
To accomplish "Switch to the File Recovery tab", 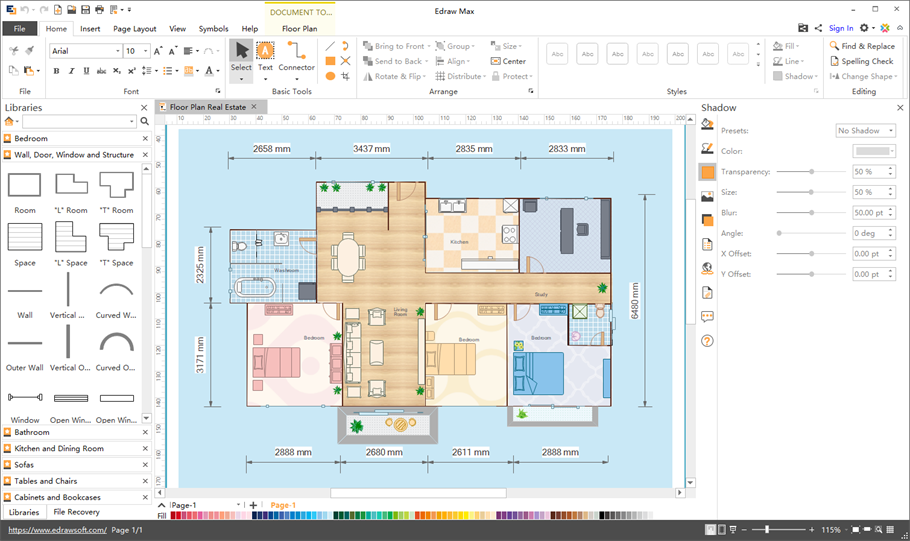I will tap(76, 512).
